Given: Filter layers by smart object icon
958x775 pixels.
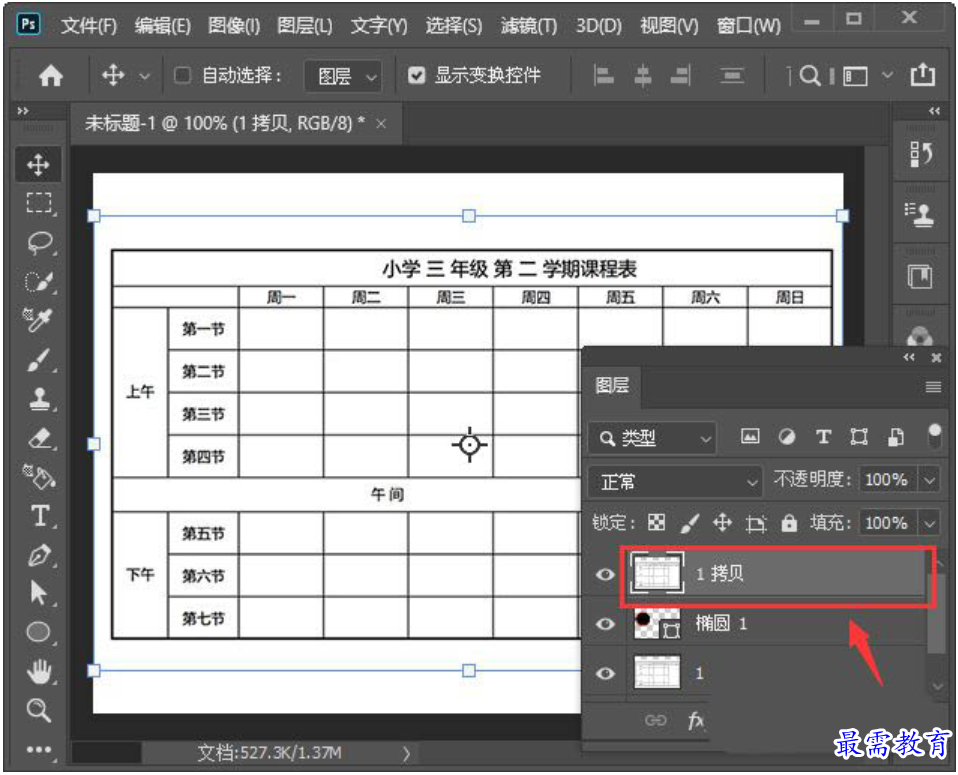Looking at the screenshot, I should click(x=895, y=436).
